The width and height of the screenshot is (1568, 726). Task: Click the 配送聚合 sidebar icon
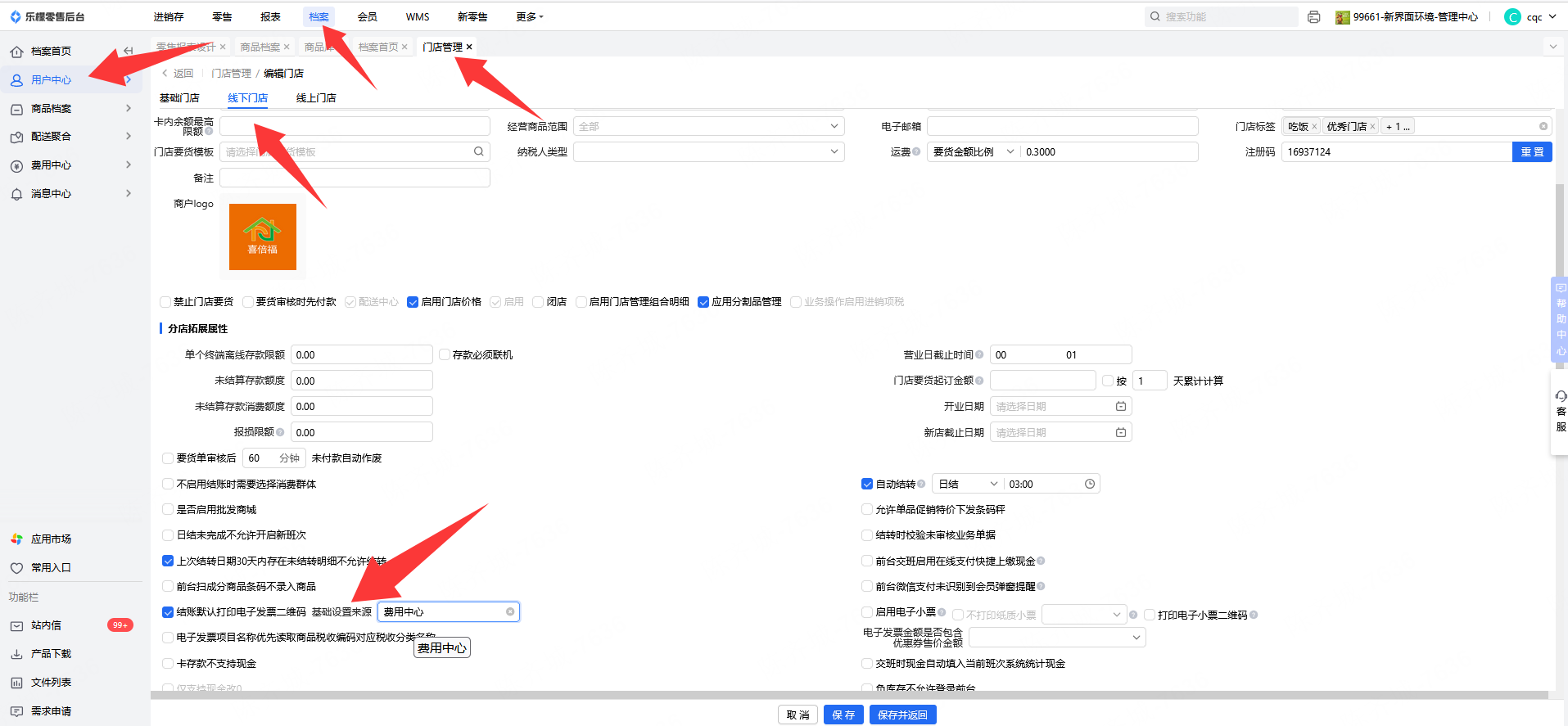pyautogui.click(x=16, y=137)
